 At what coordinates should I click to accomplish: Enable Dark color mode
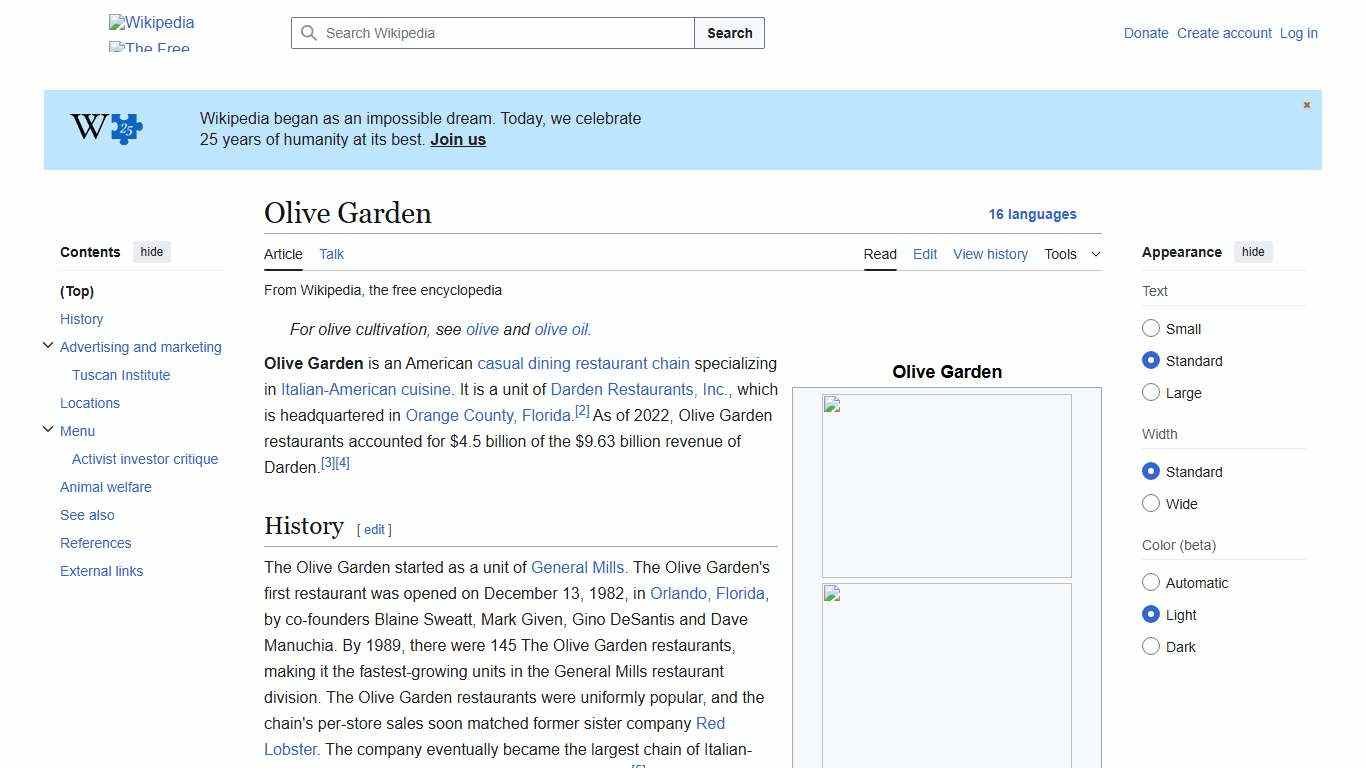coord(1151,646)
